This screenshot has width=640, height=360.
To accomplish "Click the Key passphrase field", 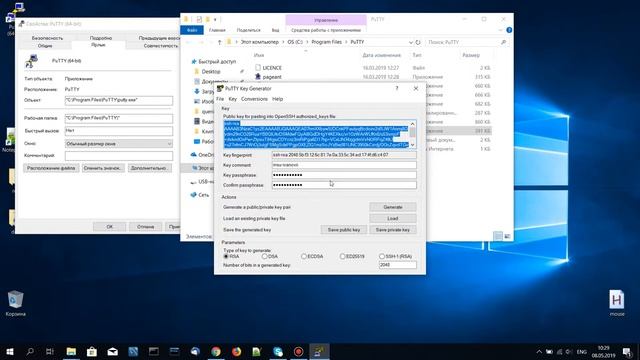I will (344, 175).
